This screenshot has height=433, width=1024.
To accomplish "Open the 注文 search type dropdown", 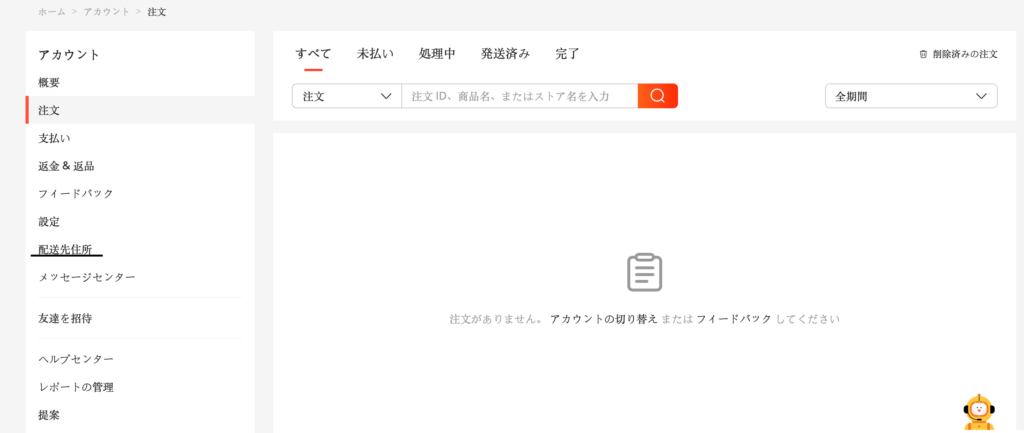I will coord(346,96).
